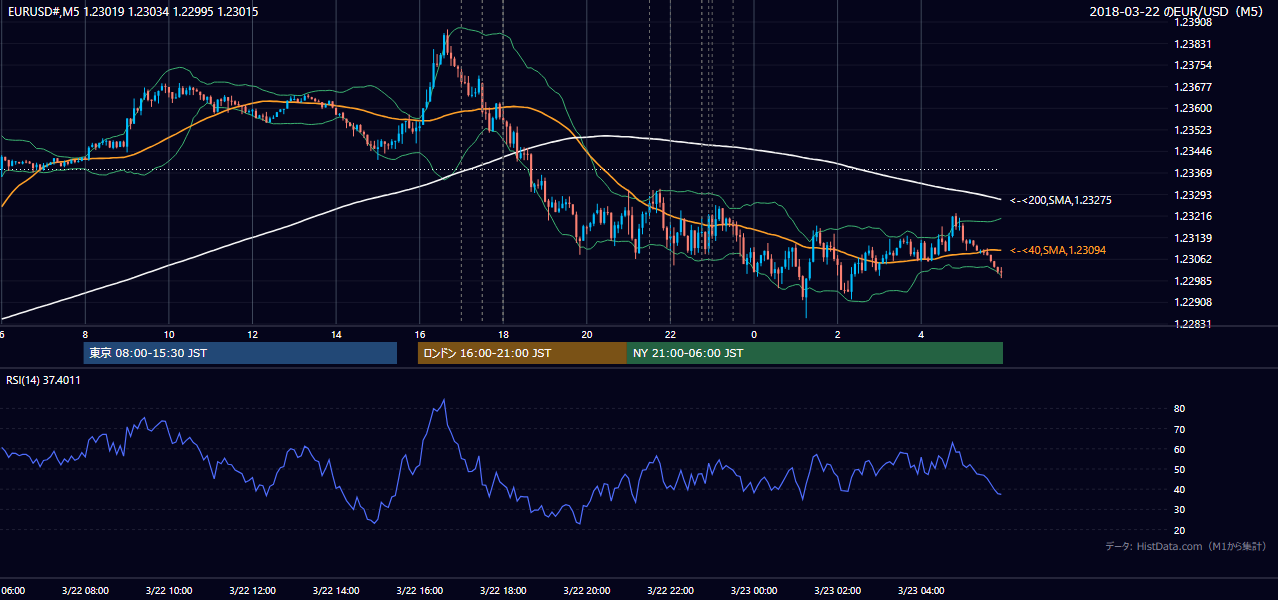Click price axis label 1.22985
This screenshot has width=1278, height=600.
1192,281
